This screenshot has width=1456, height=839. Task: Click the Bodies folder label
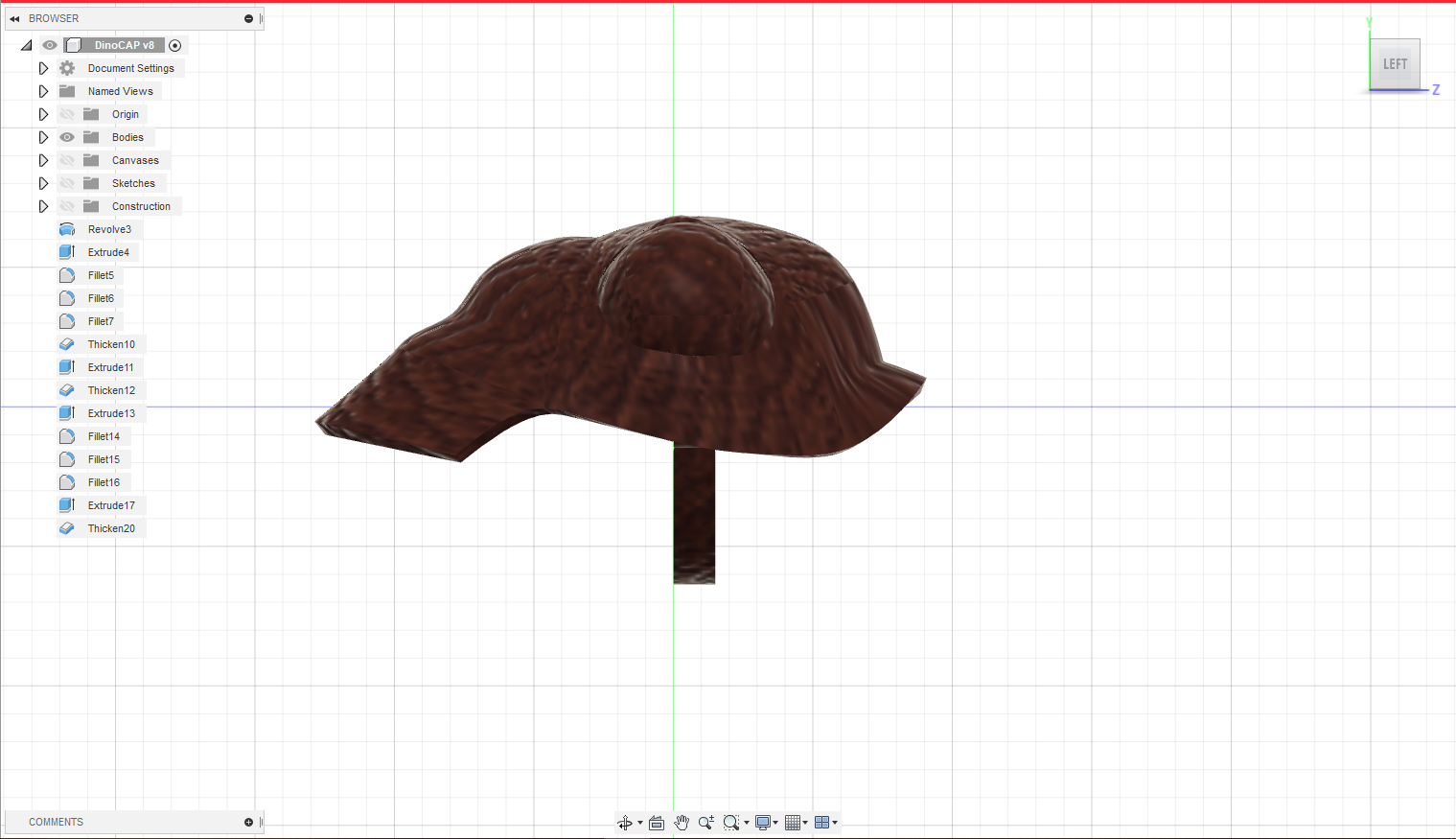127,137
